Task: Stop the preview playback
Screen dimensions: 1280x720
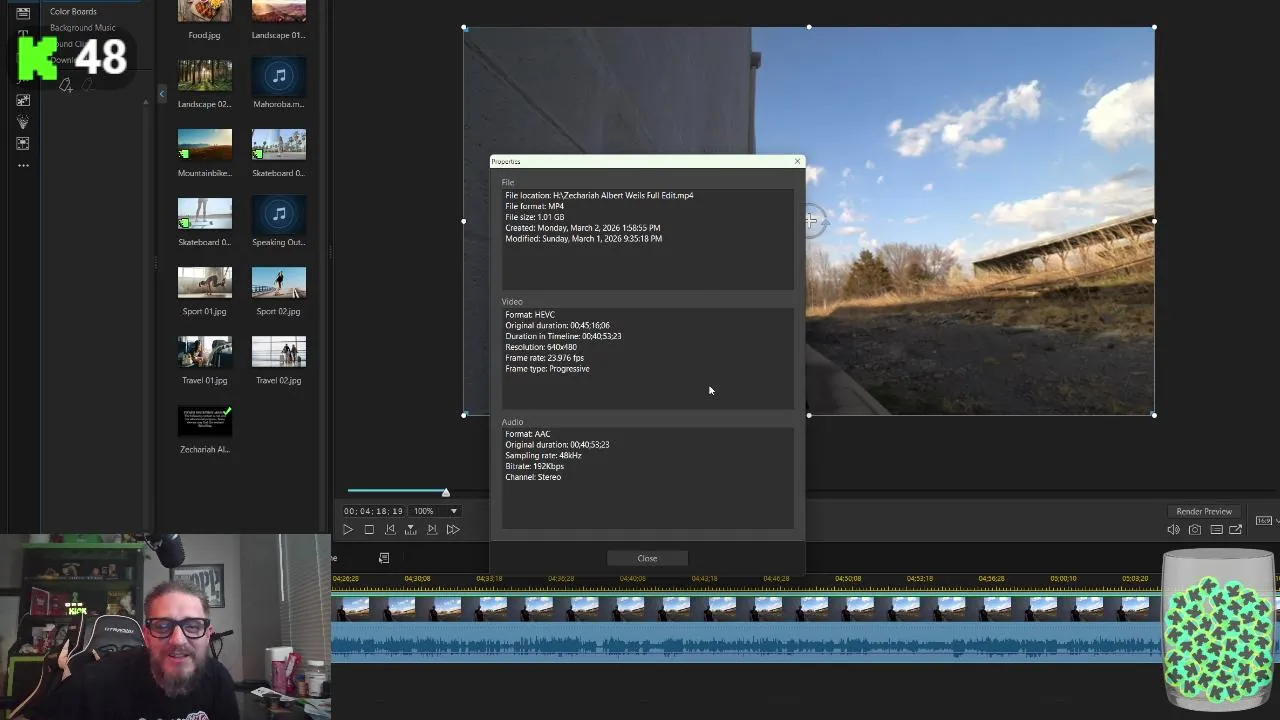Action: pos(369,530)
